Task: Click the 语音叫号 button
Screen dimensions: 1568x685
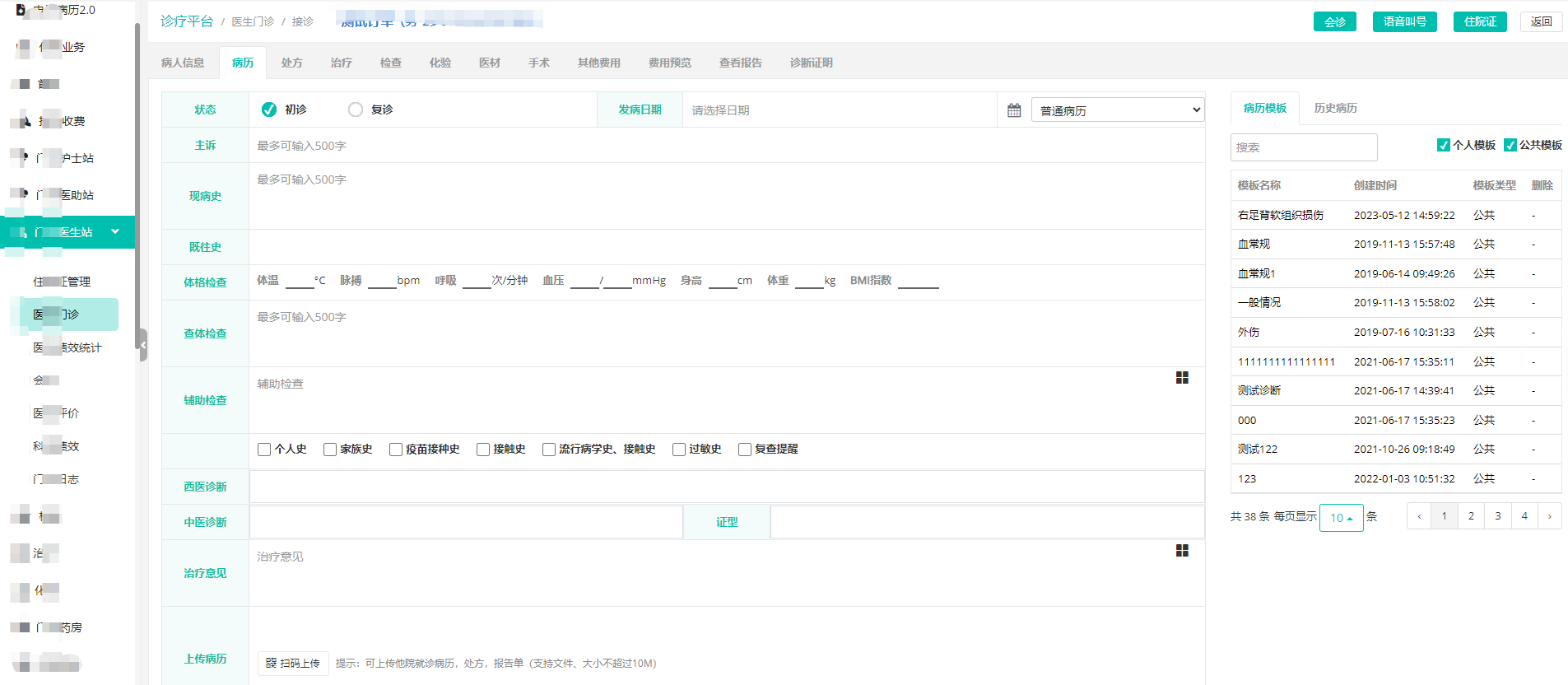Action: (1404, 21)
